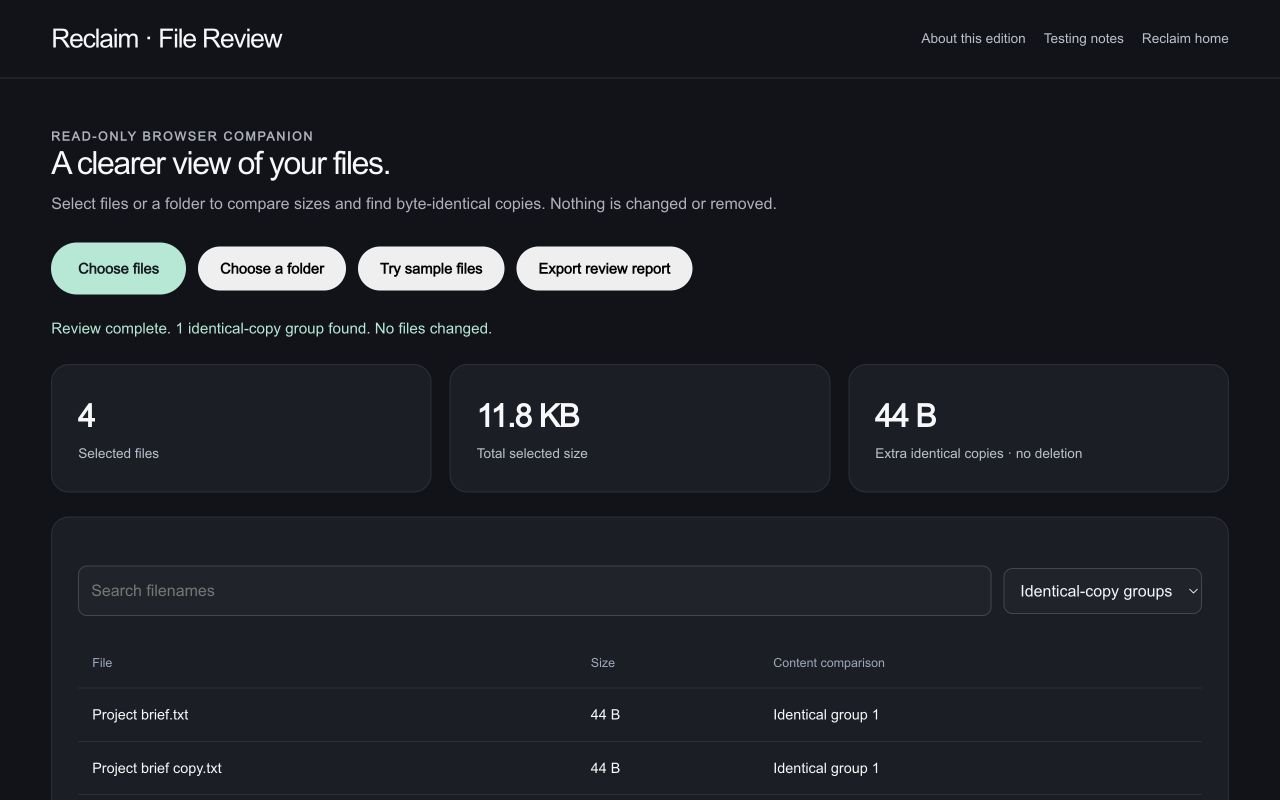Click Identical group 1 for Project brief.txt
The height and width of the screenshot is (800, 1280).
[826, 715]
